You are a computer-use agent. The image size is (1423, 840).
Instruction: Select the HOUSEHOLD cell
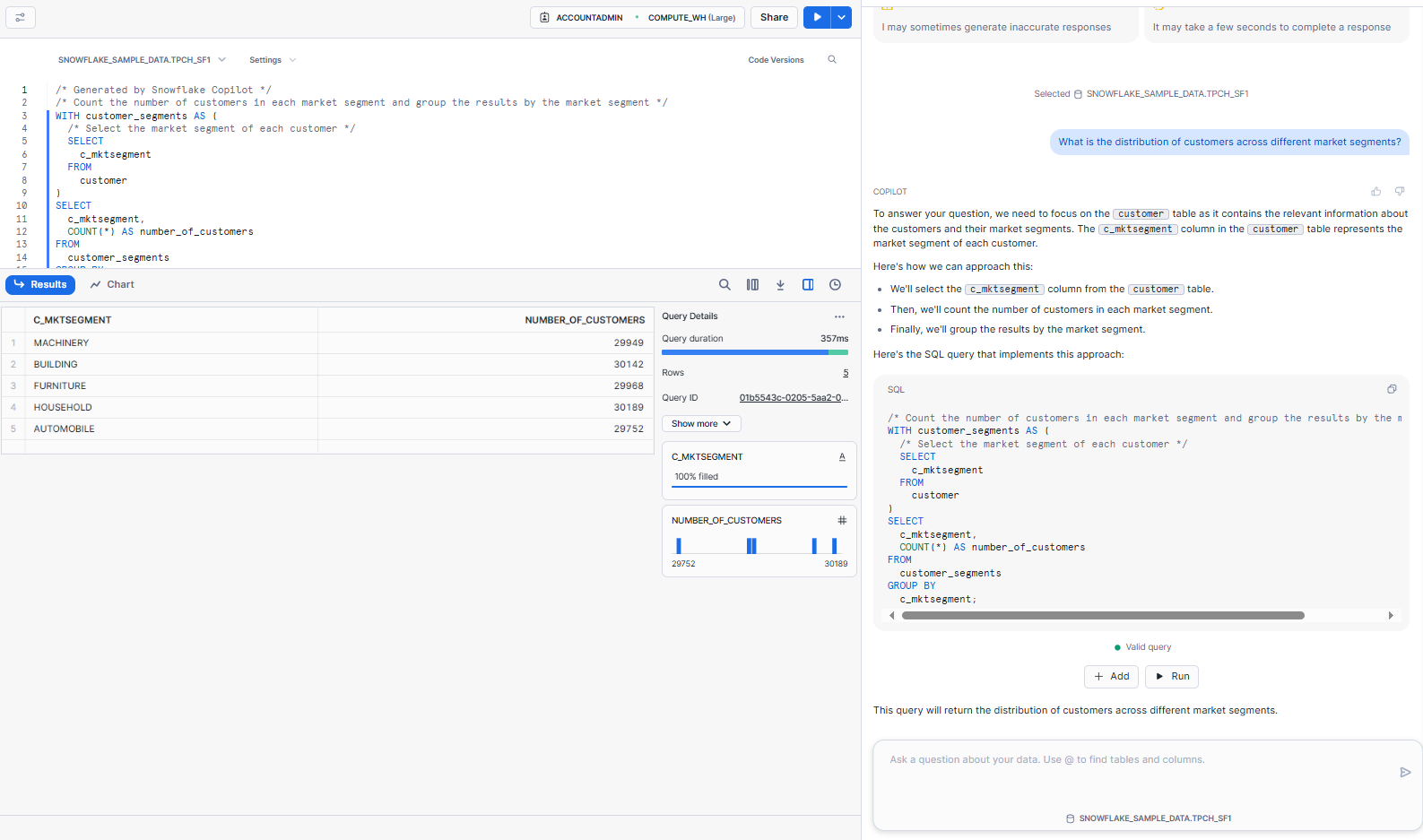point(171,407)
